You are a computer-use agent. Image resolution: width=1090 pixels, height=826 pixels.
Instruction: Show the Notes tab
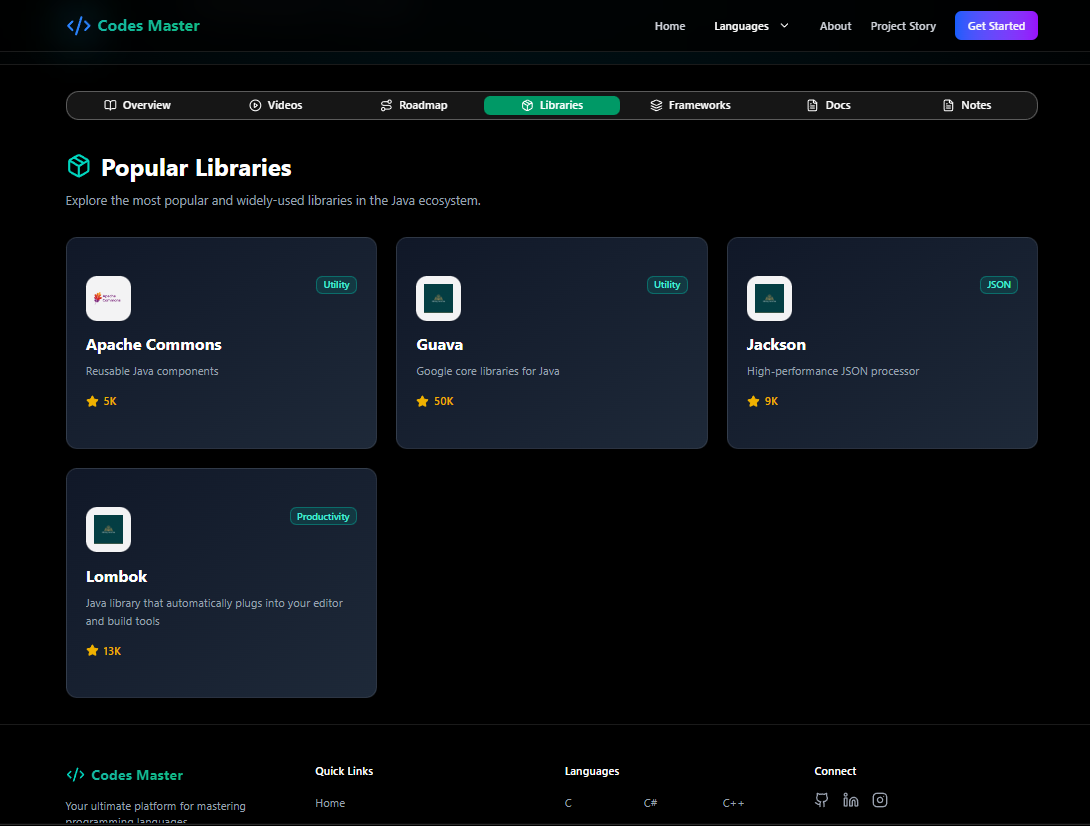[x=967, y=105]
